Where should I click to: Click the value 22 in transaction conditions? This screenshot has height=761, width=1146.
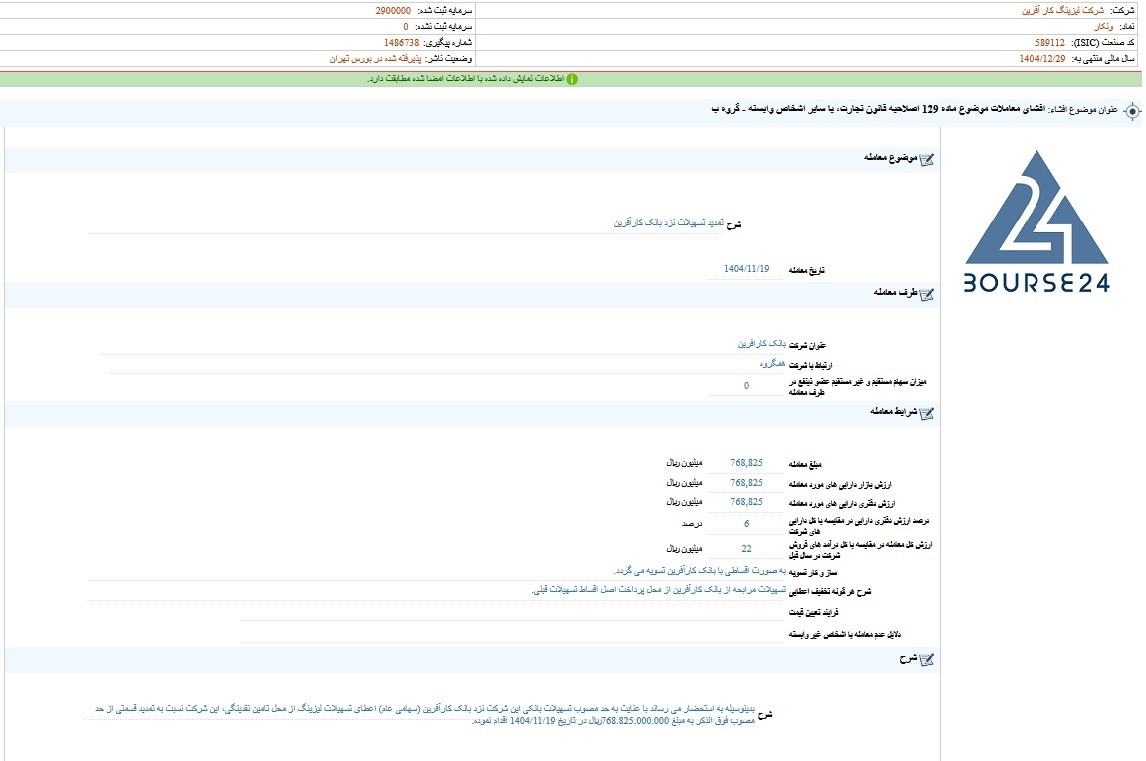click(746, 548)
